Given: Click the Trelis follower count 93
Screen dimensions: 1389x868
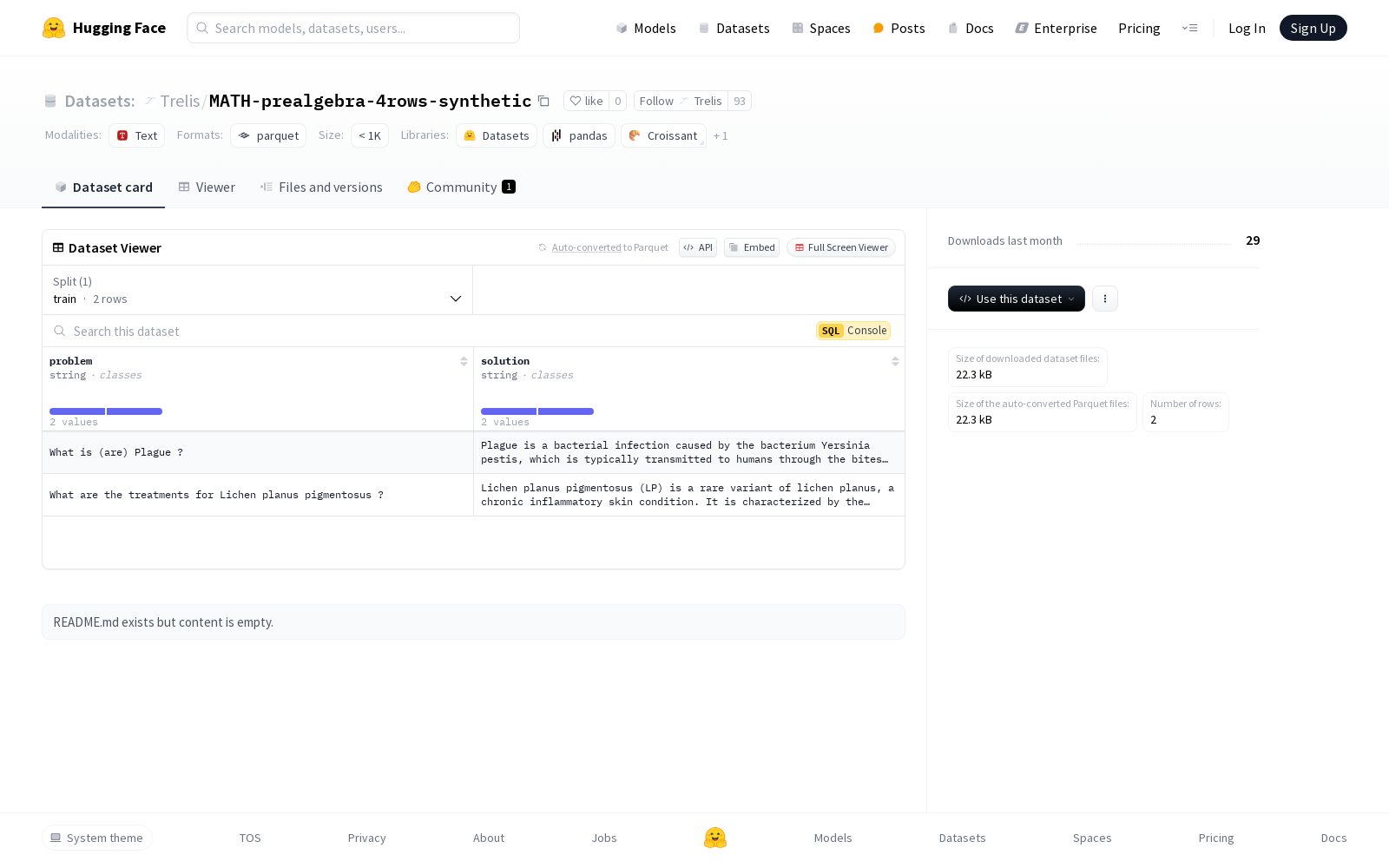Looking at the screenshot, I should tap(740, 101).
